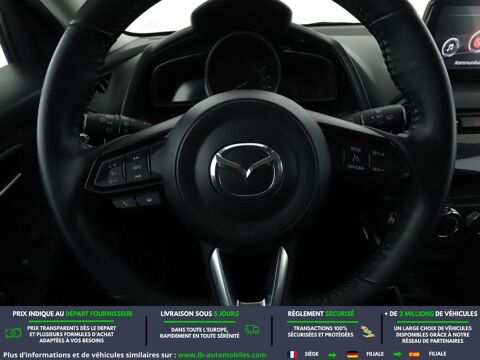The height and width of the screenshot is (360, 480).
Task: Click the French flag icon
Action: point(293,354)
